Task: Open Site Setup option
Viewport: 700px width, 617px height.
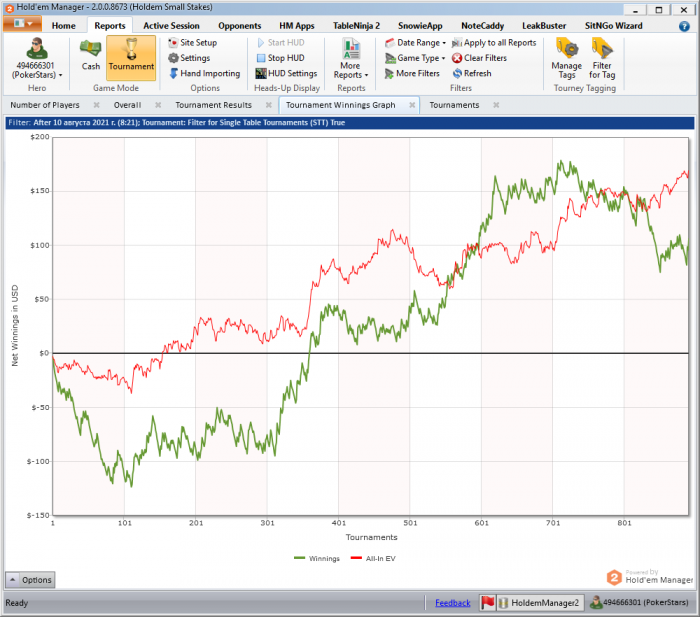Action: click(192, 42)
